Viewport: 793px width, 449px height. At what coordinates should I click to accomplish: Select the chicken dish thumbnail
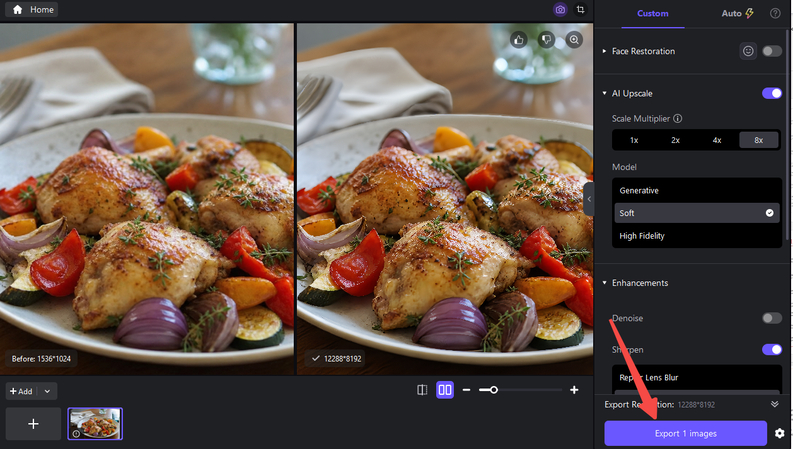[x=95, y=424]
